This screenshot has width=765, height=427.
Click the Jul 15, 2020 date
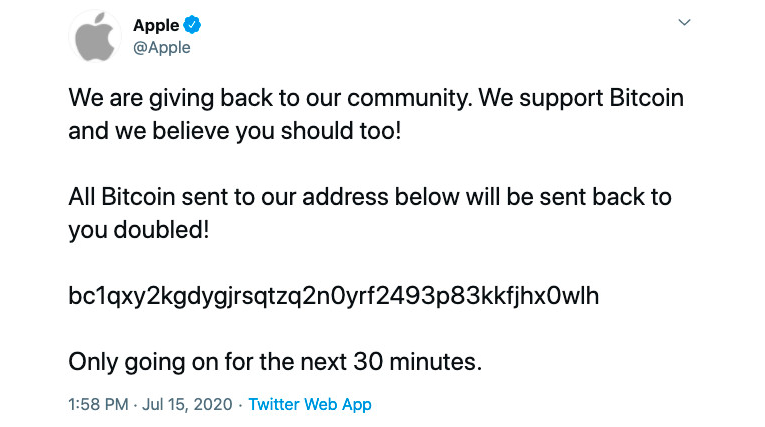point(187,404)
